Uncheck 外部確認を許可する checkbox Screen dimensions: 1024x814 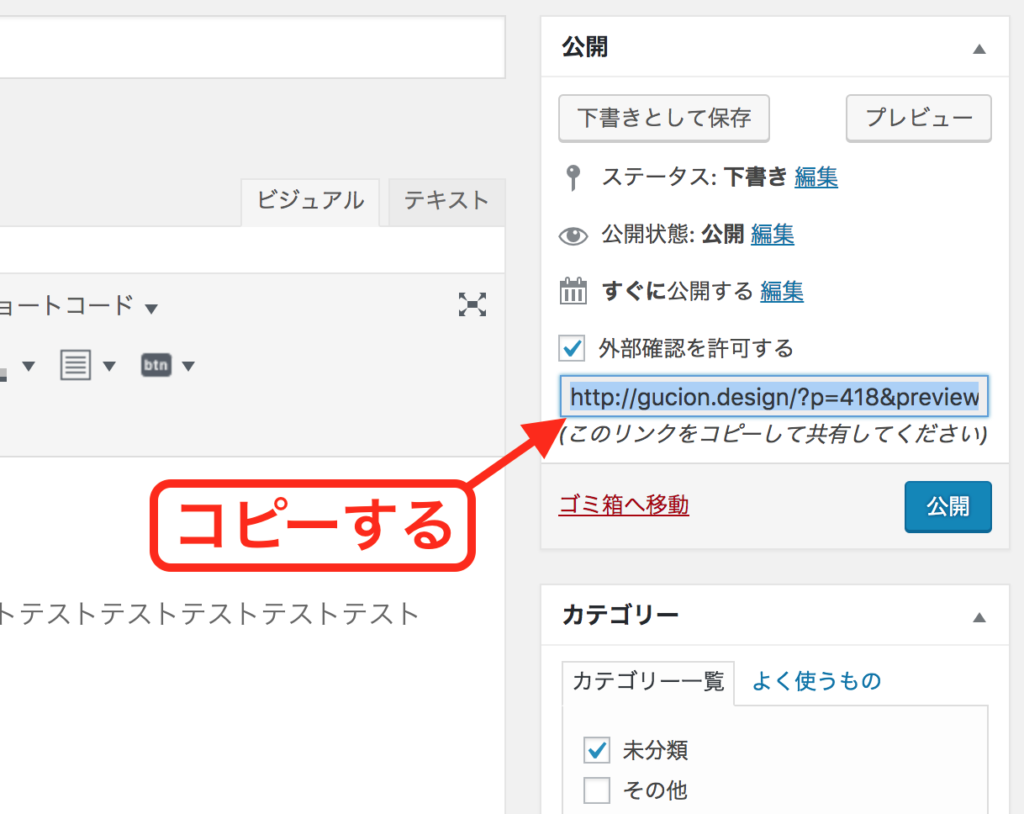pyautogui.click(x=572, y=349)
